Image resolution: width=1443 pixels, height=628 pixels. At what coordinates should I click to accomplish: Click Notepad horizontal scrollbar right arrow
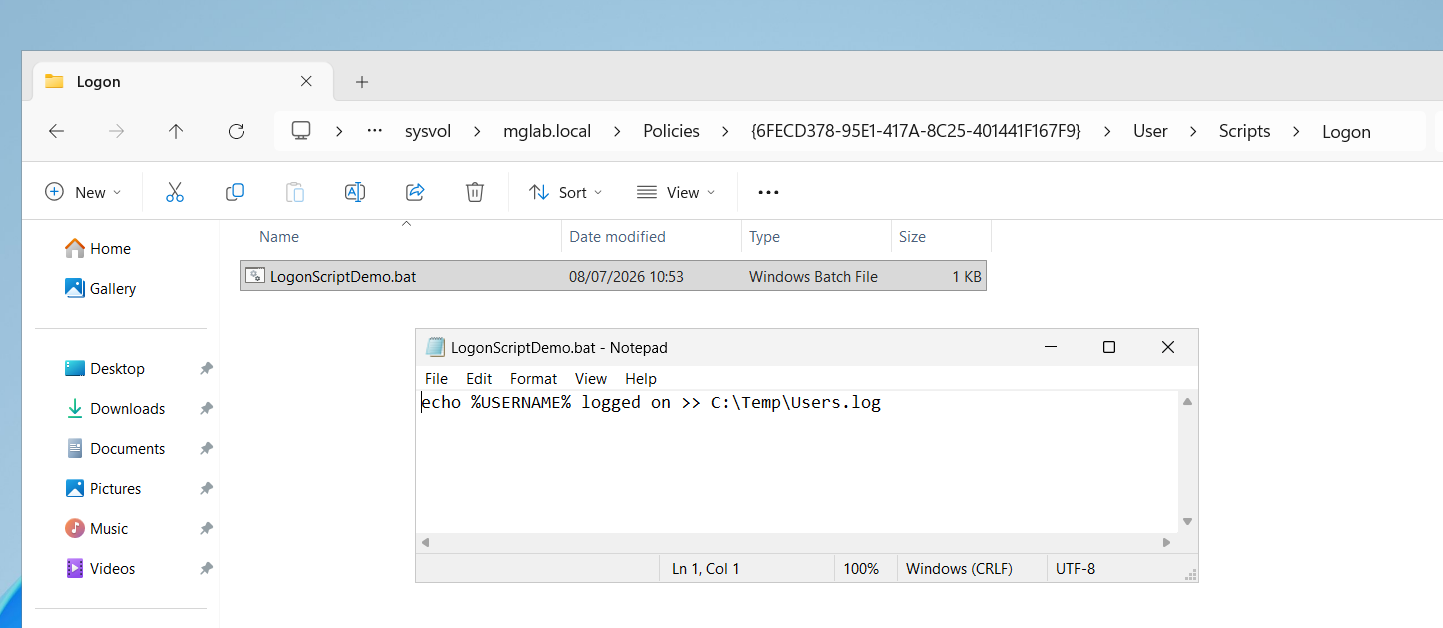click(1167, 543)
